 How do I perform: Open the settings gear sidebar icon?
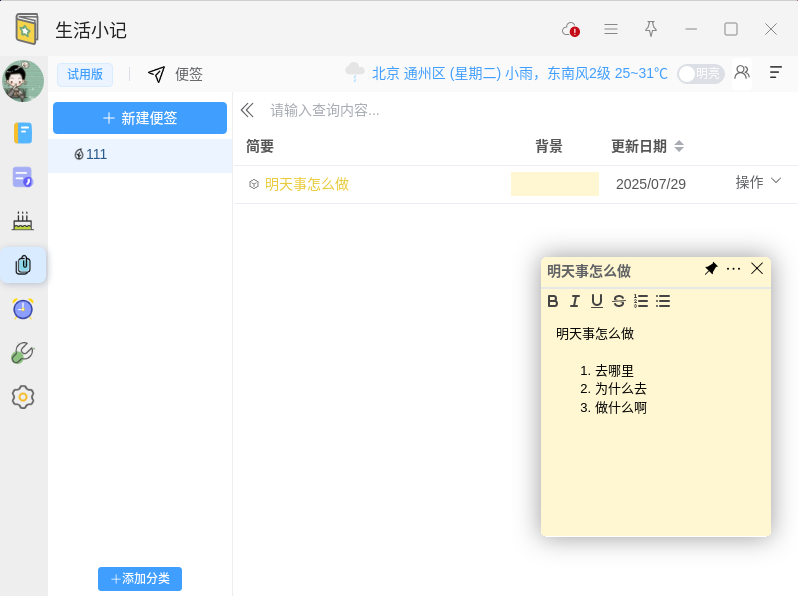point(23,397)
